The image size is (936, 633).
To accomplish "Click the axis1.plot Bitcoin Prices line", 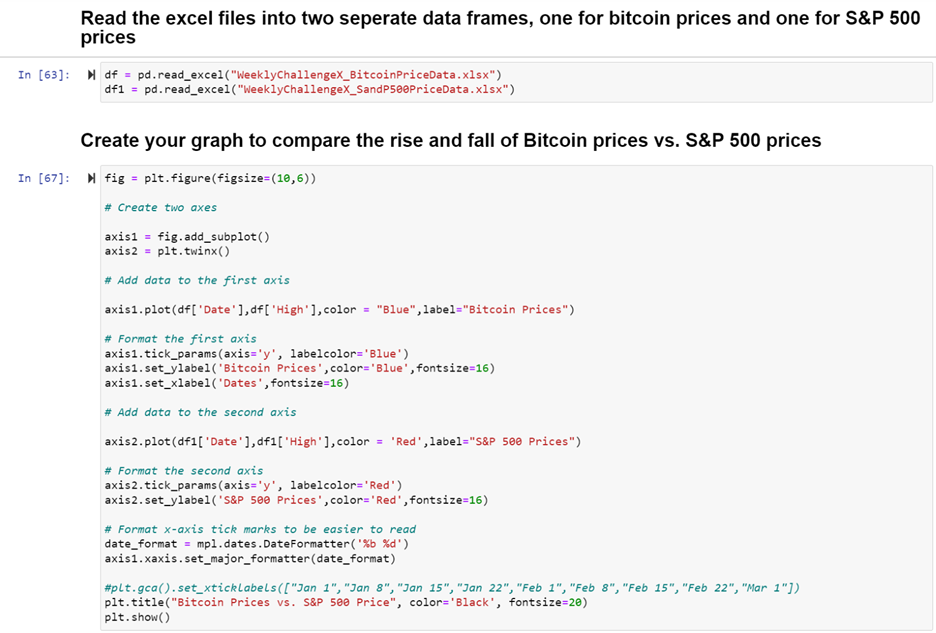I will 339,309.
